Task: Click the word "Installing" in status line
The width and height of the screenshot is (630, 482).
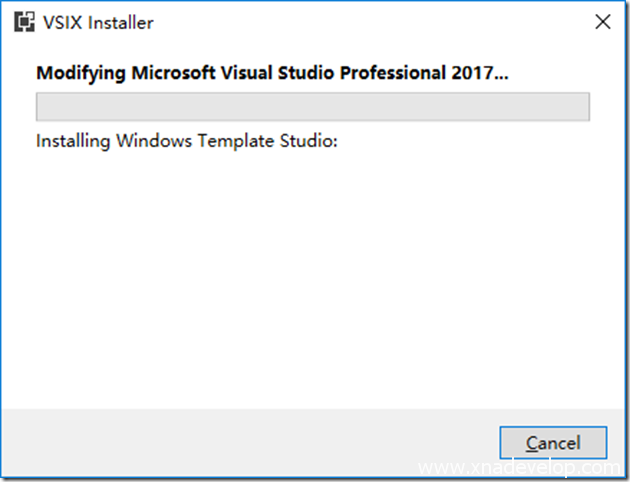Action: (x=73, y=141)
